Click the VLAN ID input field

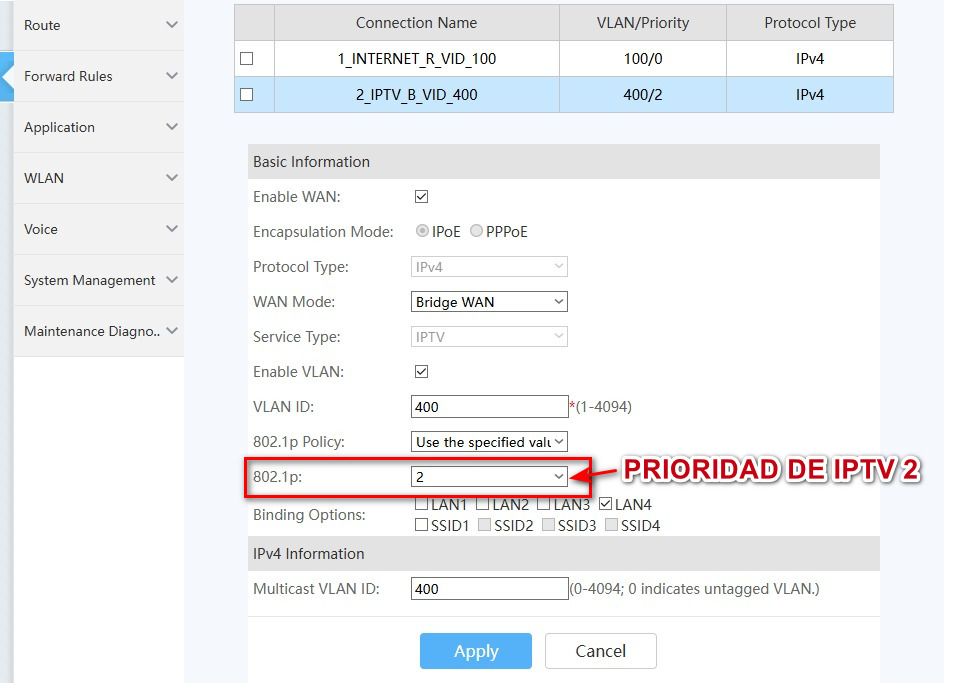tap(489, 407)
